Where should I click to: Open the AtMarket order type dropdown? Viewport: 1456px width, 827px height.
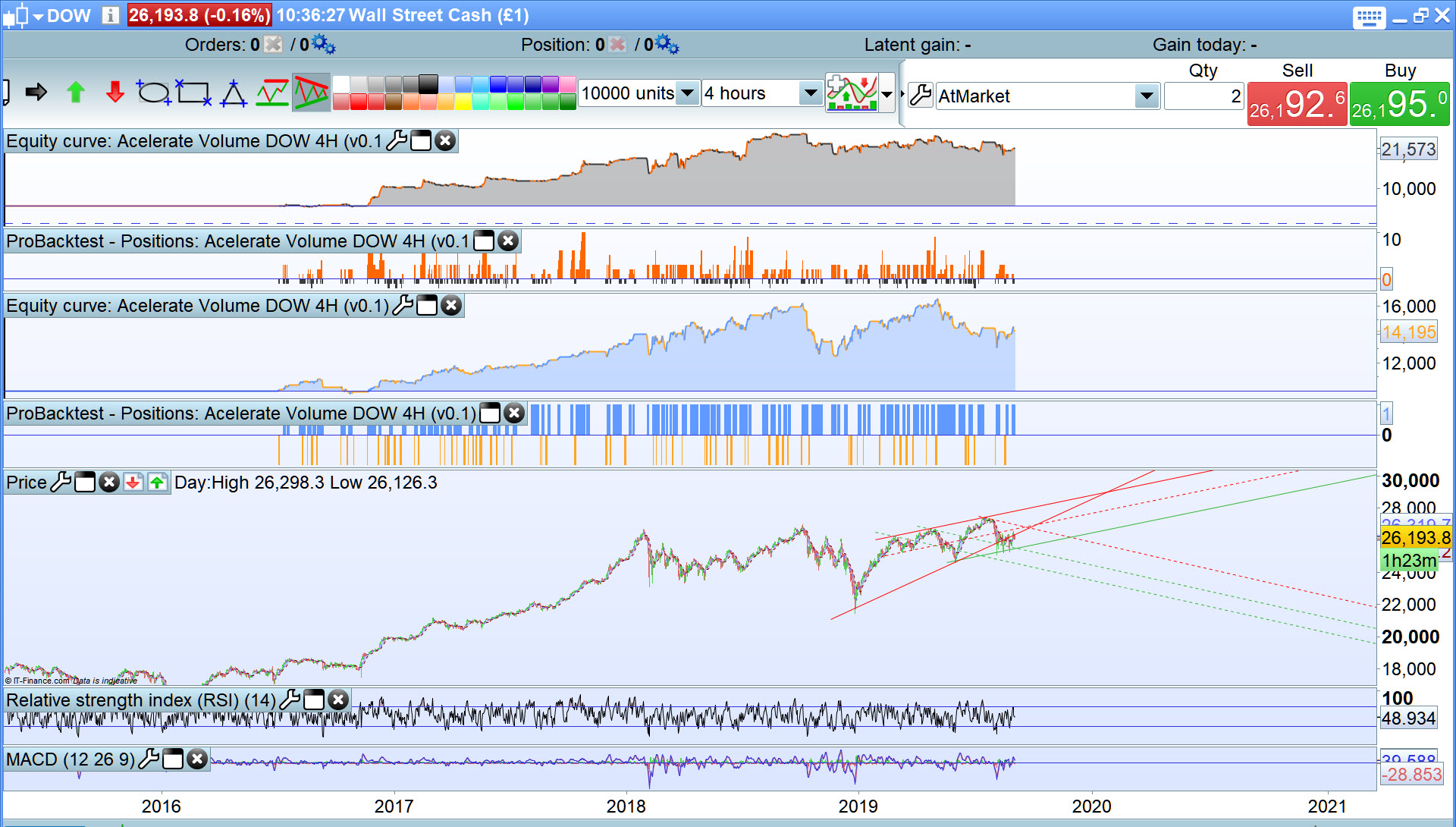point(1146,96)
